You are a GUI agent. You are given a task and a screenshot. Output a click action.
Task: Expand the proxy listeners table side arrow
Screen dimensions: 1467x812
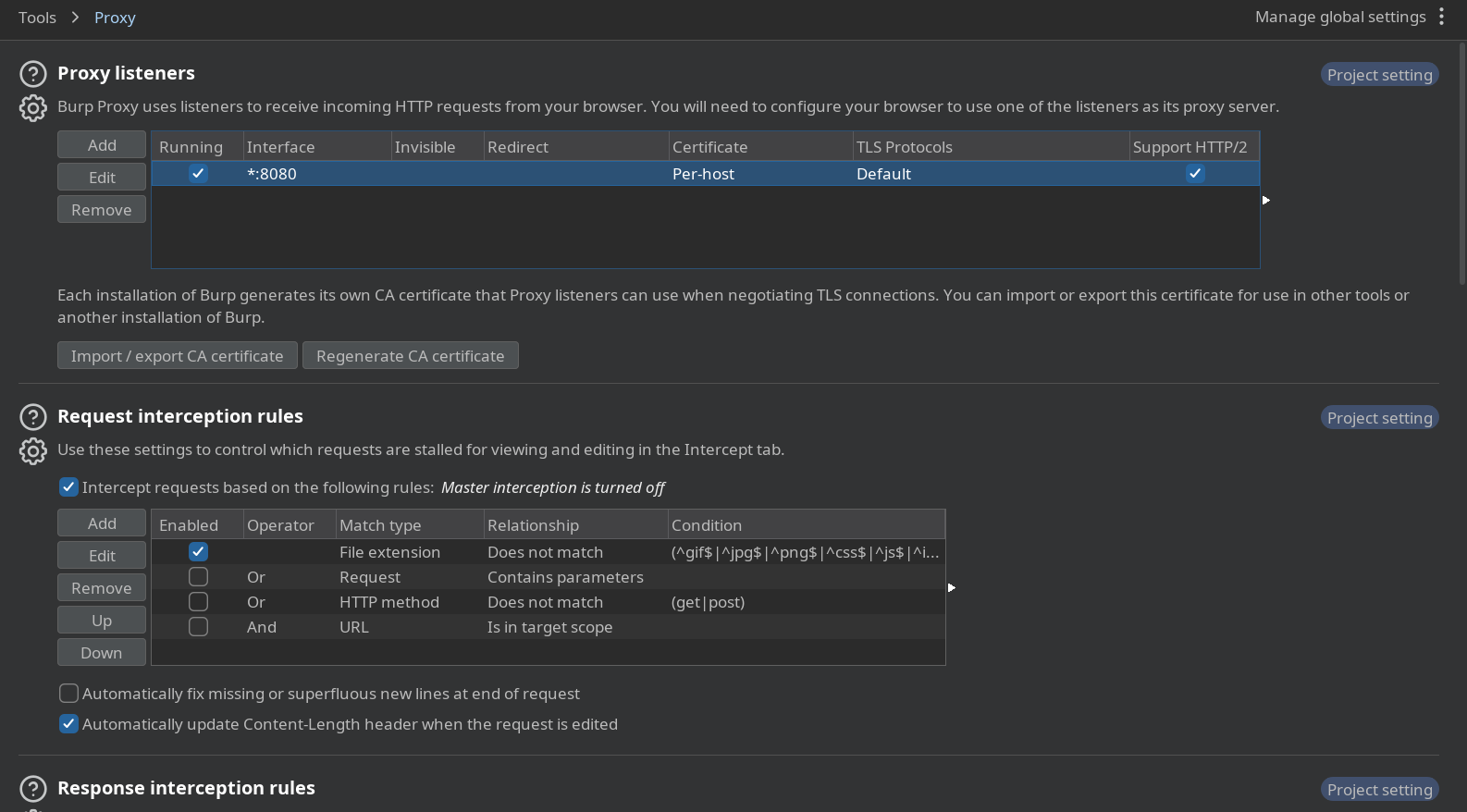click(x=1266, y=200)
